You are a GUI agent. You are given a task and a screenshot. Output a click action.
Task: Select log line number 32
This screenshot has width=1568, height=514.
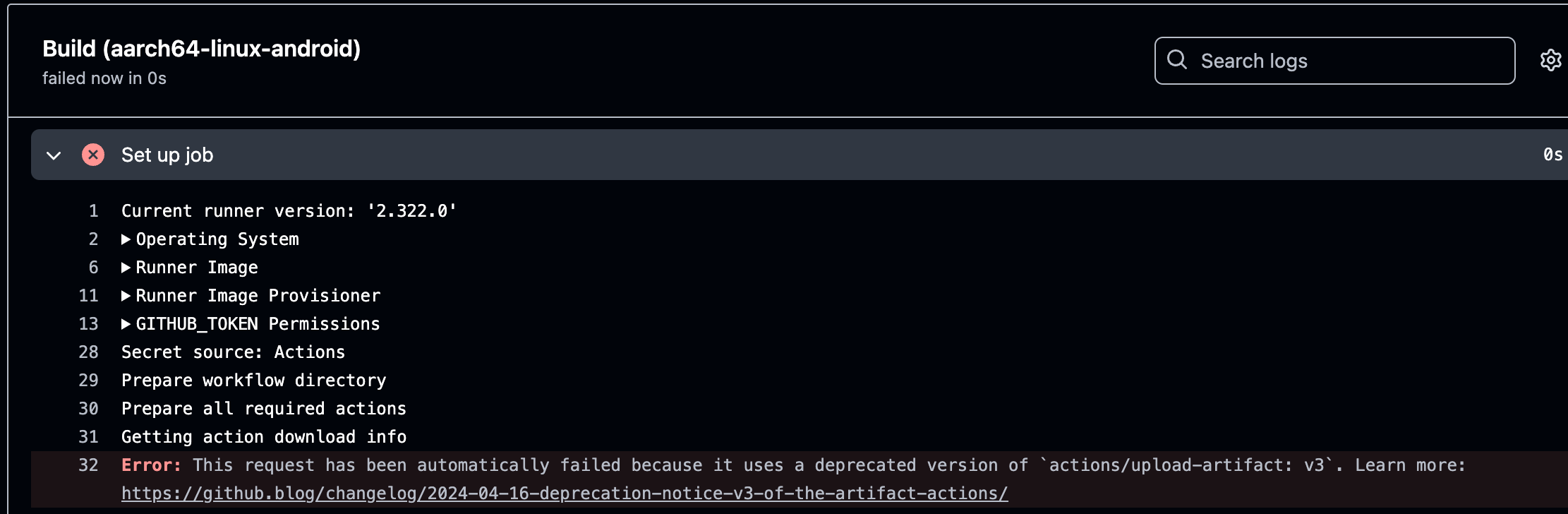pyautogui.click(x=89, y=465)
